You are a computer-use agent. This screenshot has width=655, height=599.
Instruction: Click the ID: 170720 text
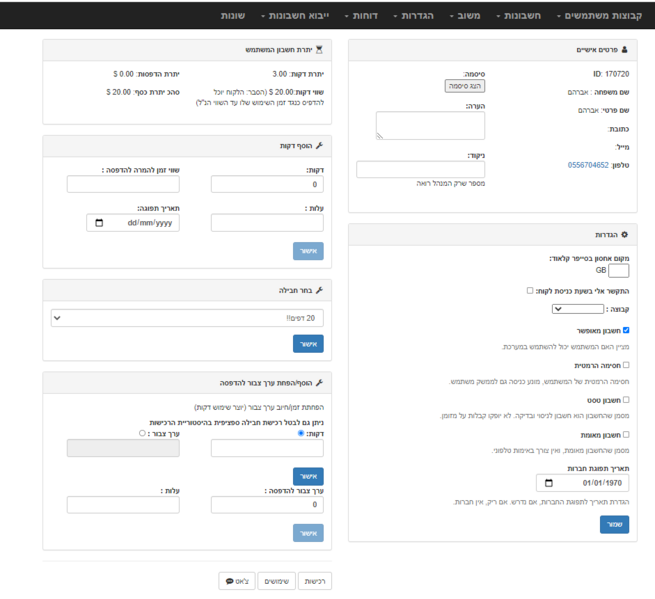click(x=611, y=74)
